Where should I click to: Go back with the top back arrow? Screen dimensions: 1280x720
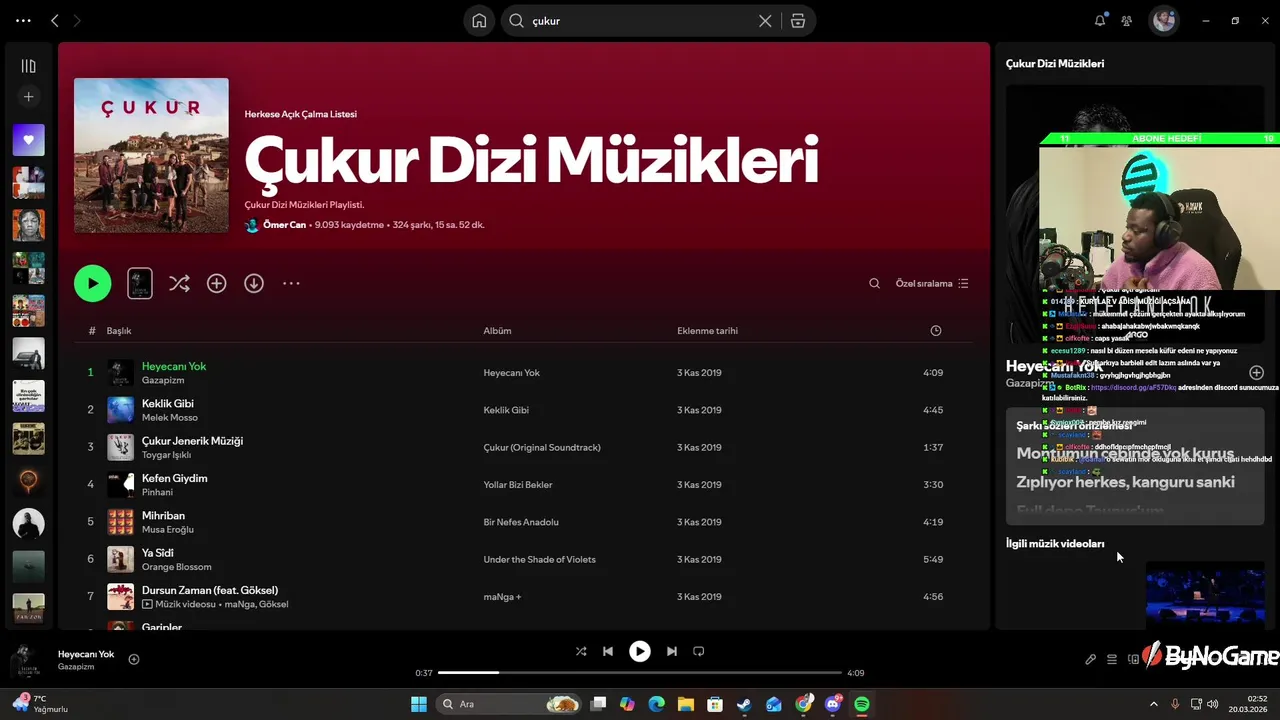[55, 20]
